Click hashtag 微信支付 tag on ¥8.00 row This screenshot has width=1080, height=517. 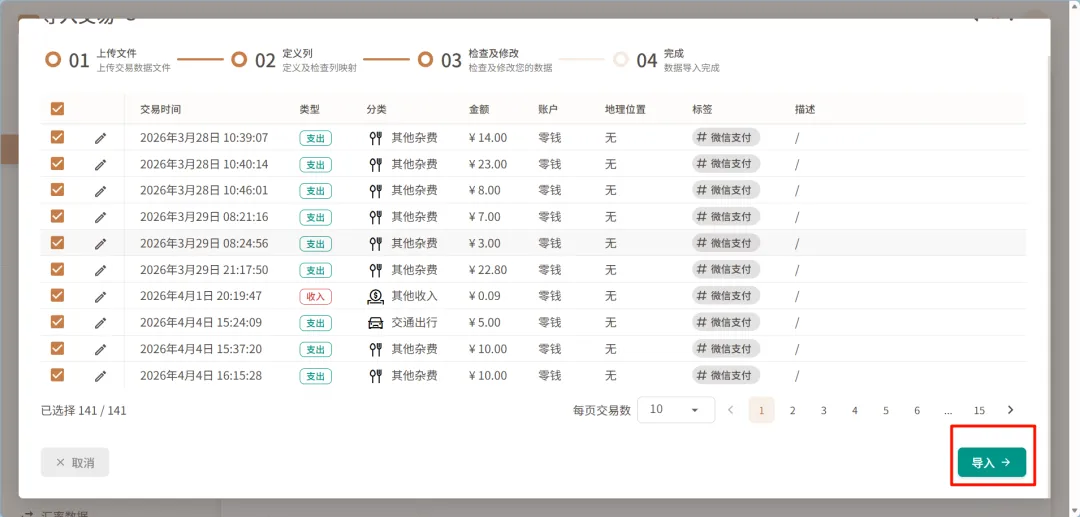point(726,190)
